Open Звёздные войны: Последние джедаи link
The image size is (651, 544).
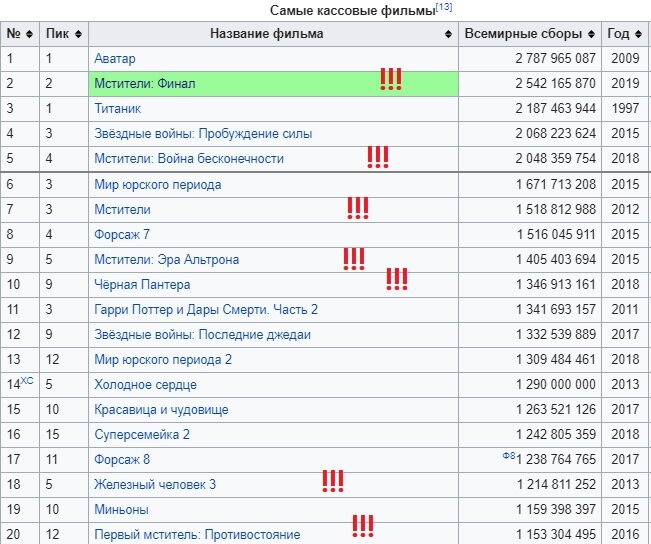click(202, 334)
